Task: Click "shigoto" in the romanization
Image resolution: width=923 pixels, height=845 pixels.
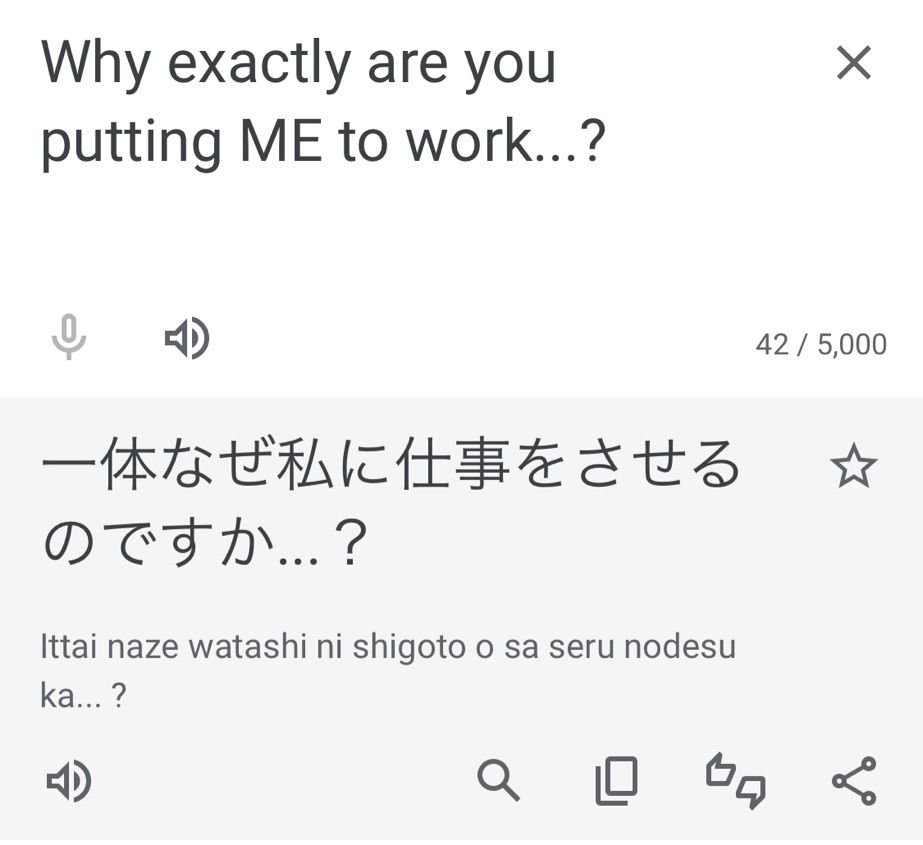Action: tap(411, 646)
